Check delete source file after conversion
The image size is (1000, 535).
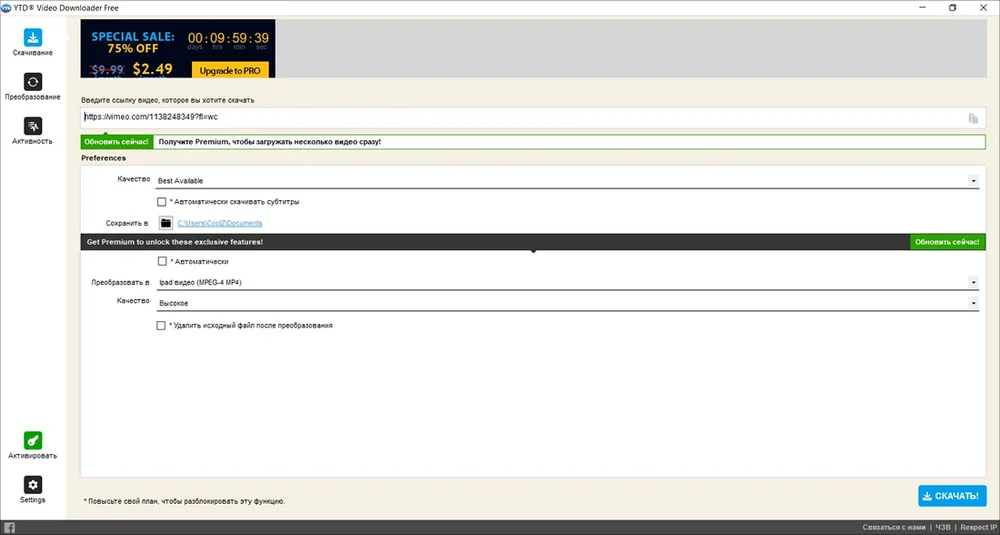pyautogui.click(x=162, y=326)
